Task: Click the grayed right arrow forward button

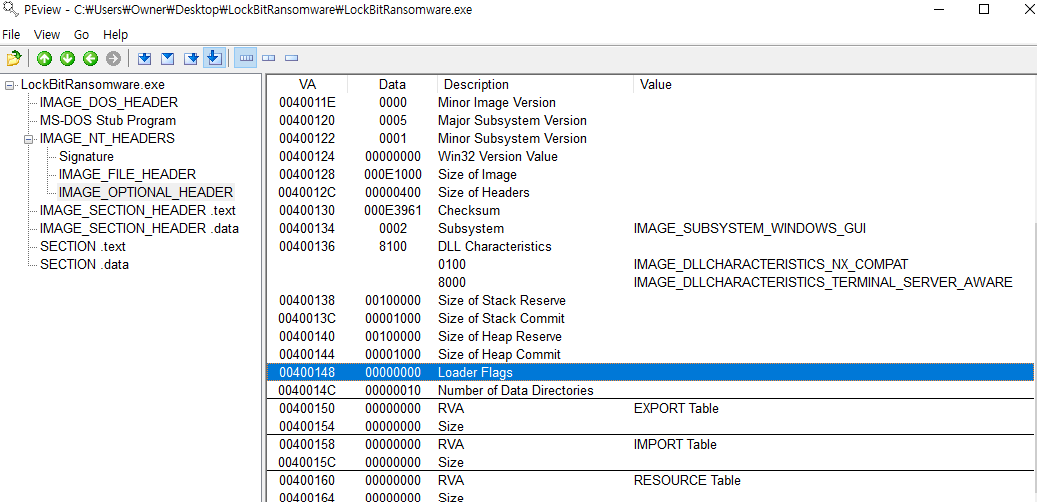Action: [114, 59]
